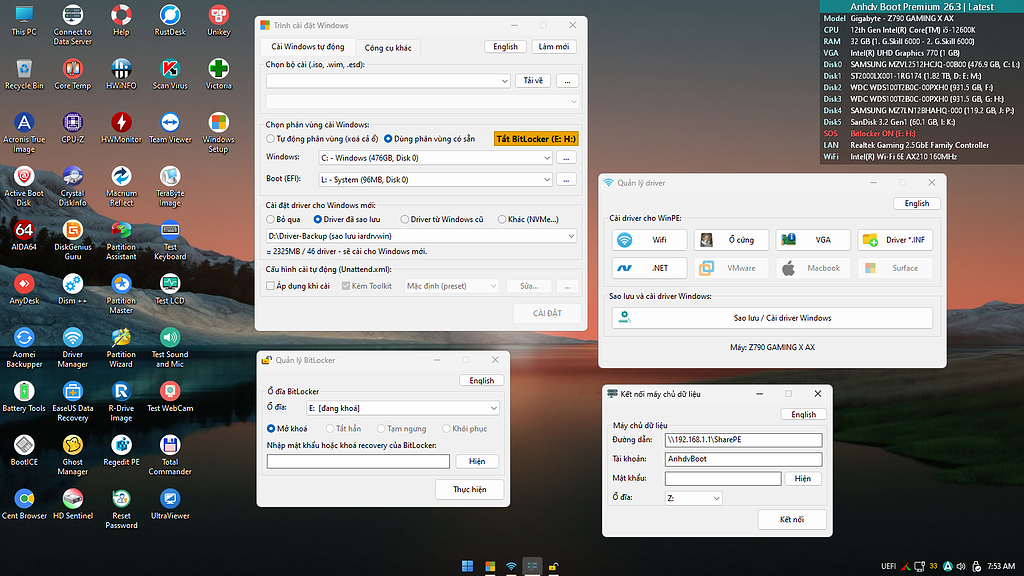Click Wifi driver button for WinPE
Image resolution: width=1024 pixels, height=576 pixels.
pyautogui.click(x=649, y=240)
